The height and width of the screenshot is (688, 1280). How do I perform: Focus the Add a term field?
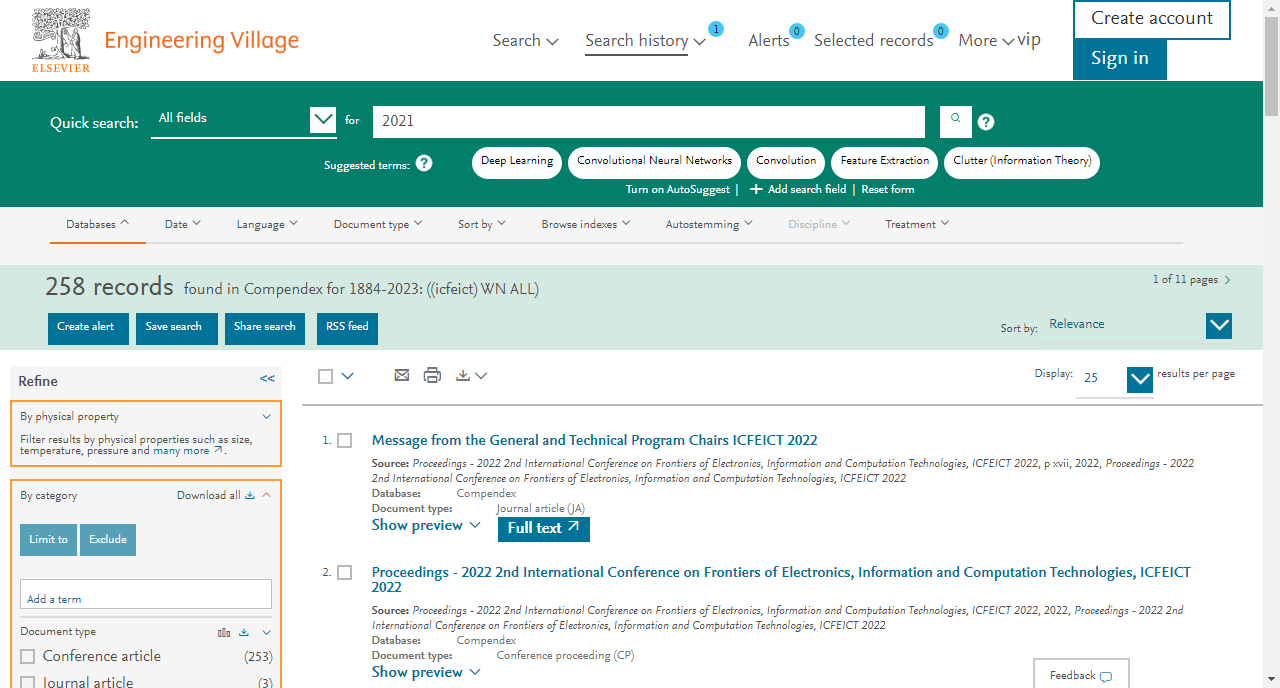tap(146, 594)
